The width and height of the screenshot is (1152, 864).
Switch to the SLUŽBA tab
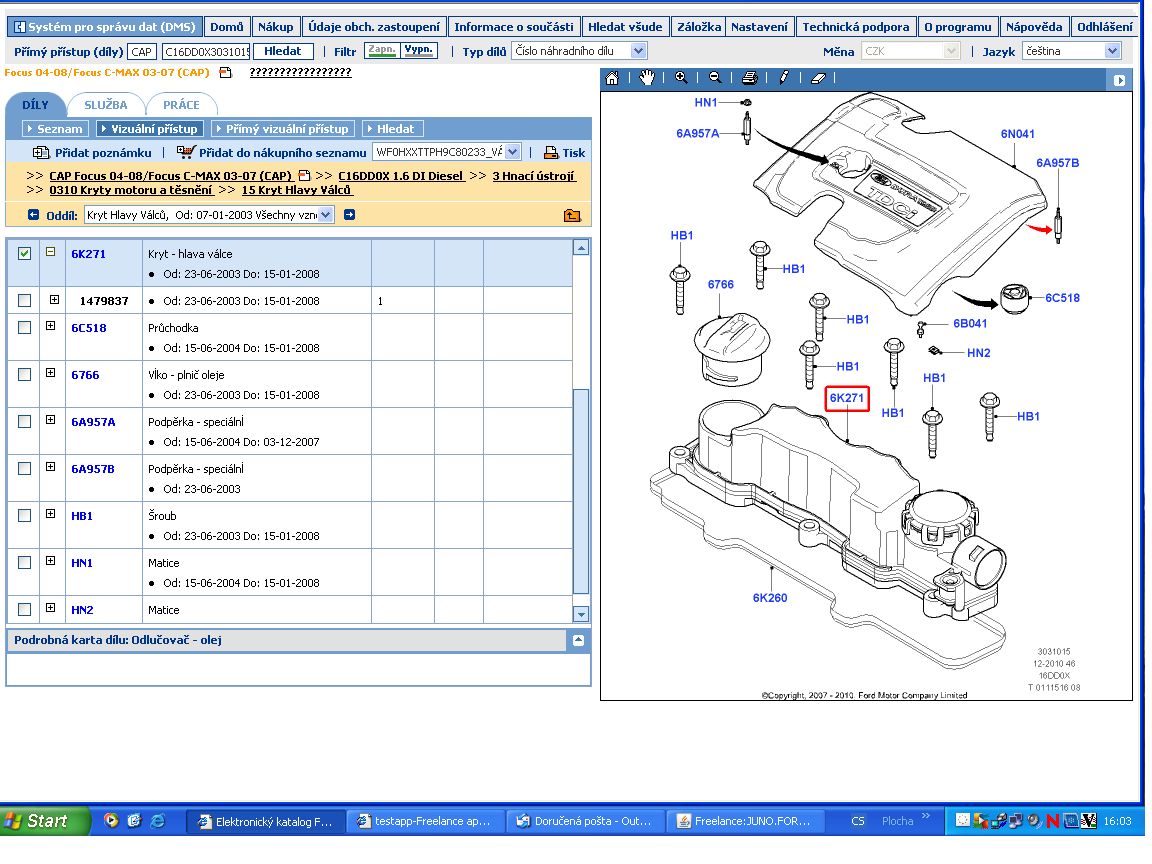[105, 104]
